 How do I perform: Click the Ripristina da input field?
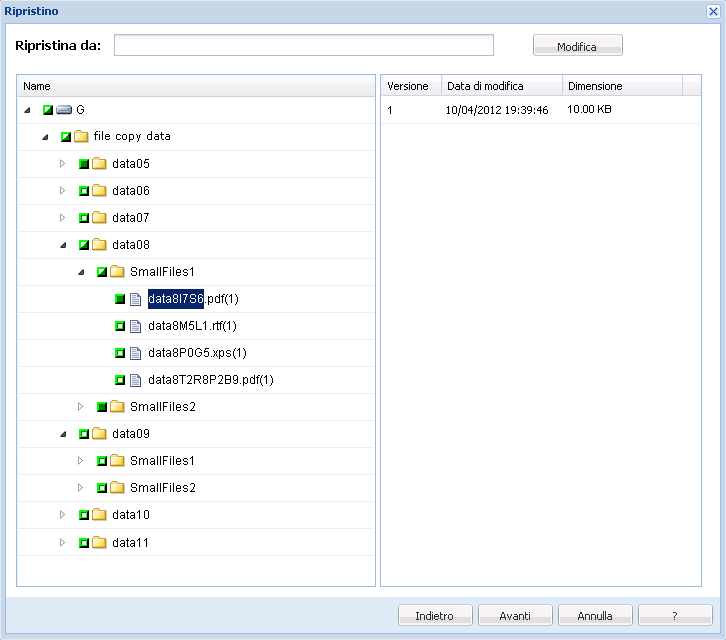coord(304,46)
